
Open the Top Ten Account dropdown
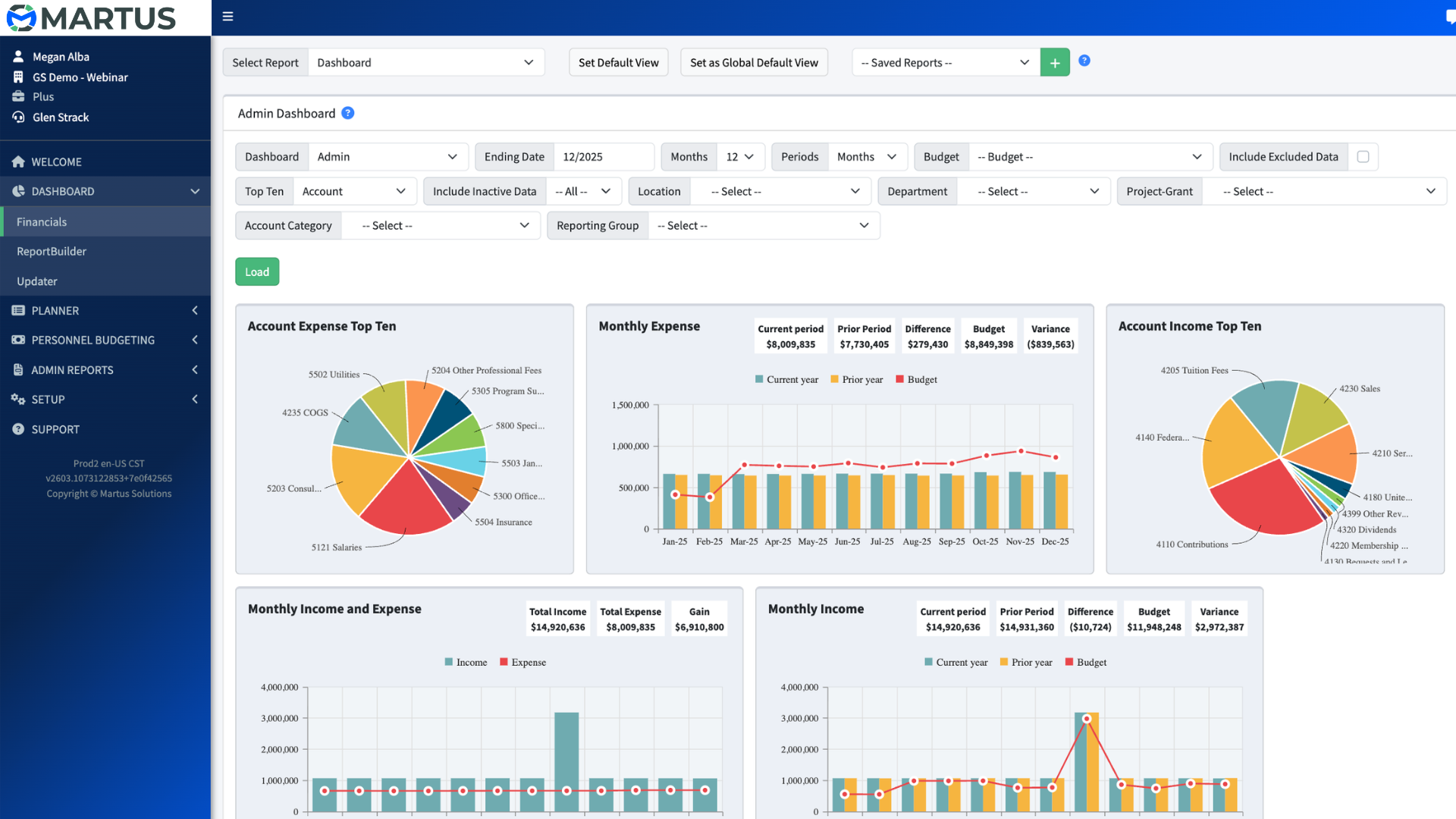coord(355,191)
